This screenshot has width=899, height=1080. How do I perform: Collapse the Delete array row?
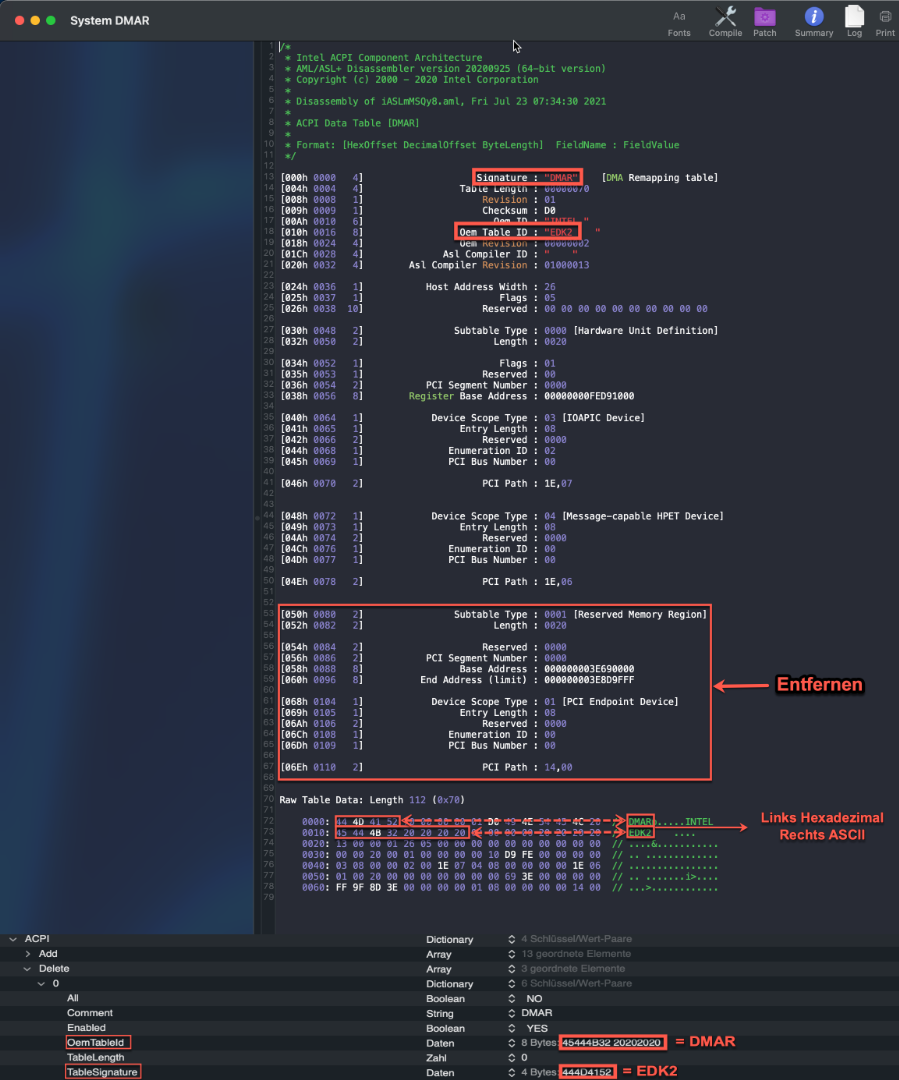click(28, 969)
